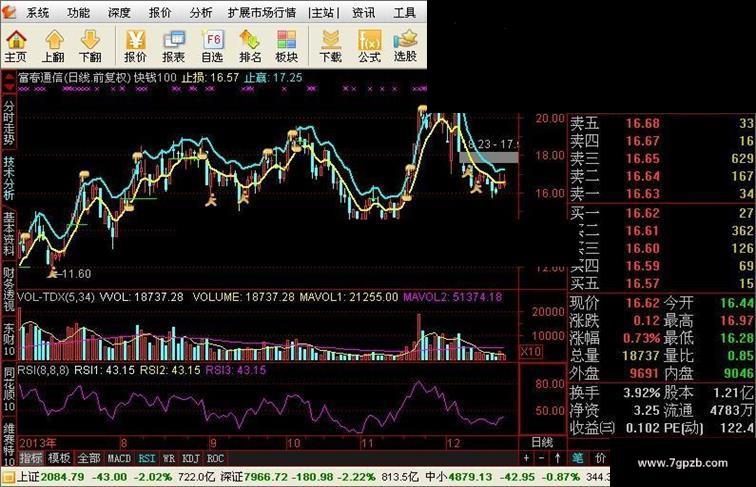Open the 排名 ranking toolbar icon

click(250, 46)
